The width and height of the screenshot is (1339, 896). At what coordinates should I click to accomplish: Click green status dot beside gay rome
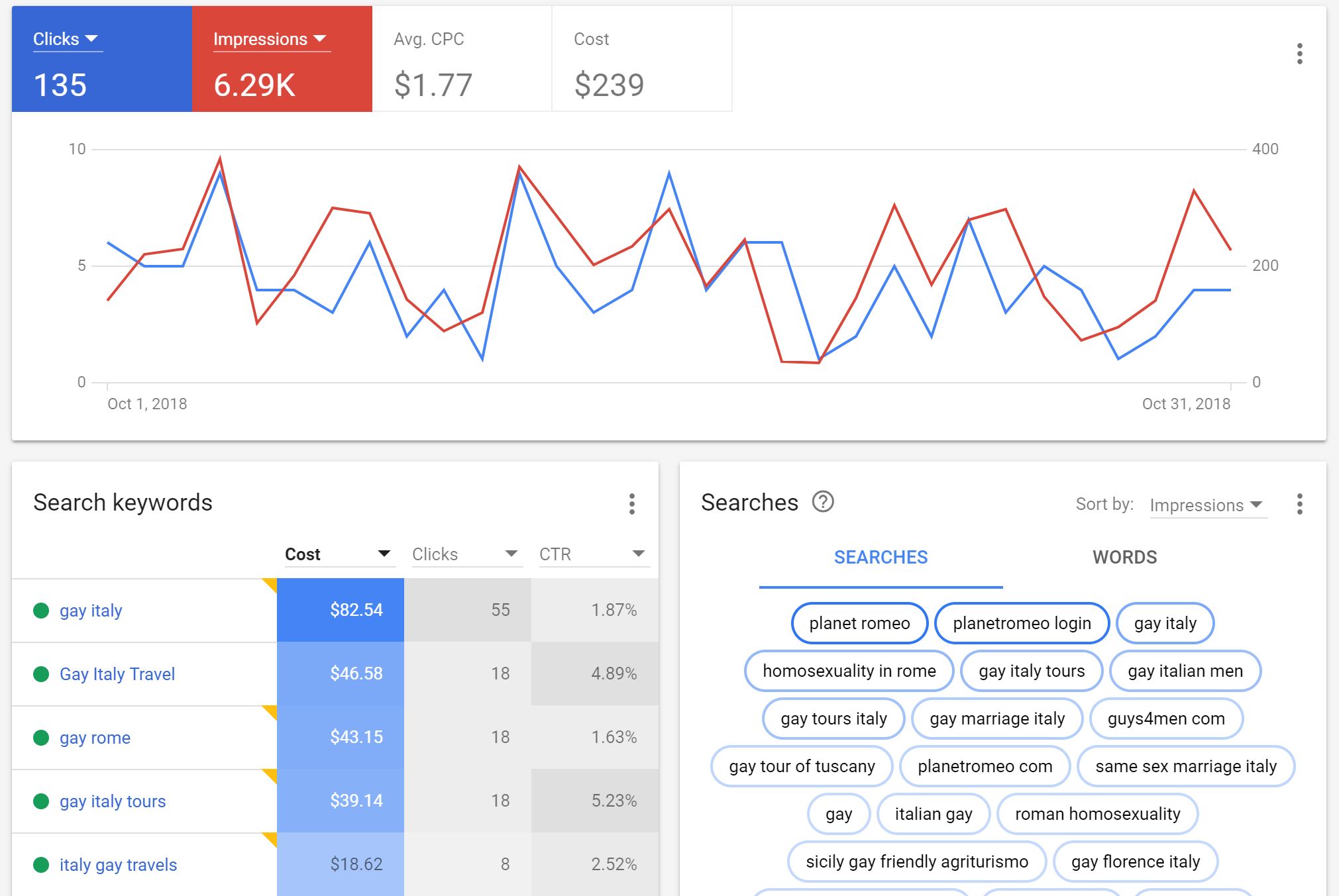tap(41, 738)
